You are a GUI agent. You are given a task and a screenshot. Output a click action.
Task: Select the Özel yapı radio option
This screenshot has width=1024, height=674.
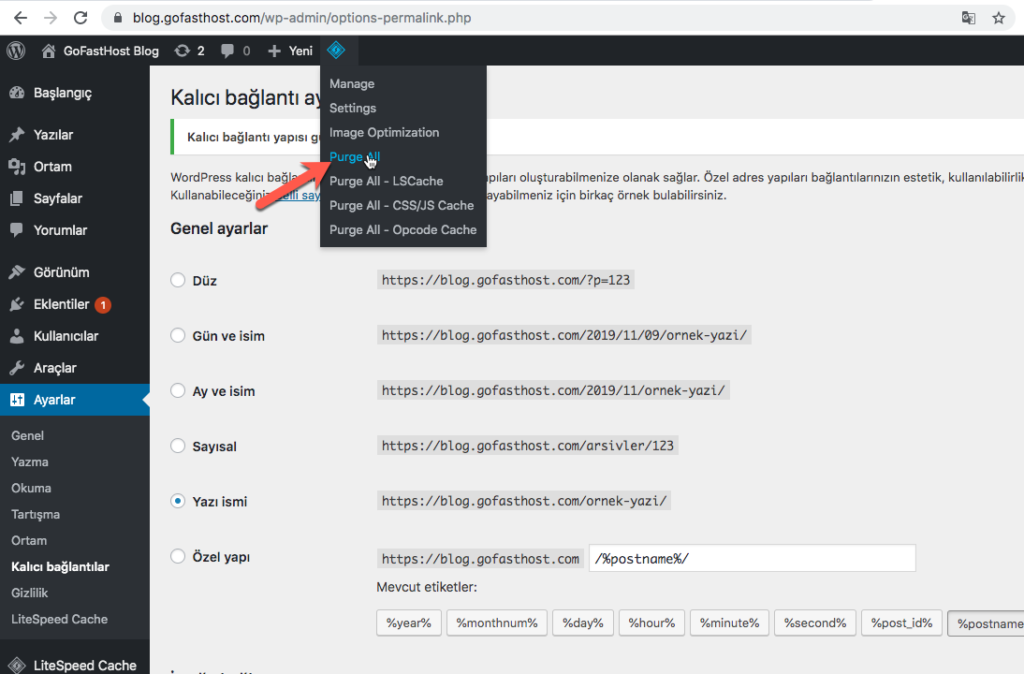click(x=178, y=556)
